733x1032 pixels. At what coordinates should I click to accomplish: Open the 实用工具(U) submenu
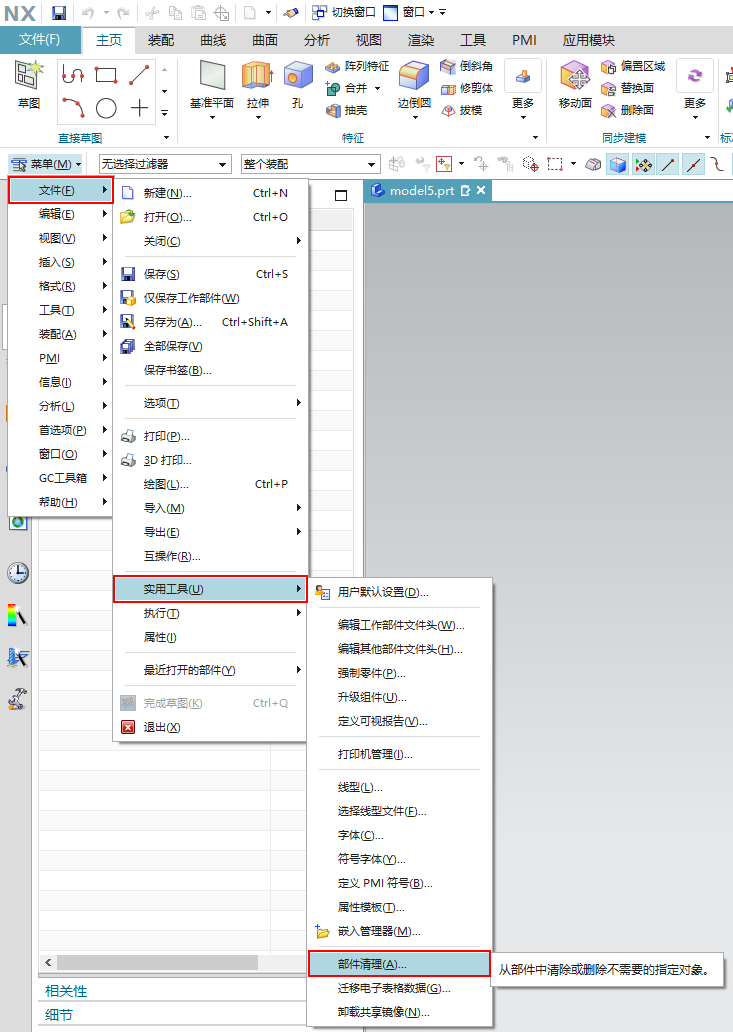click(x=211, y=589)
